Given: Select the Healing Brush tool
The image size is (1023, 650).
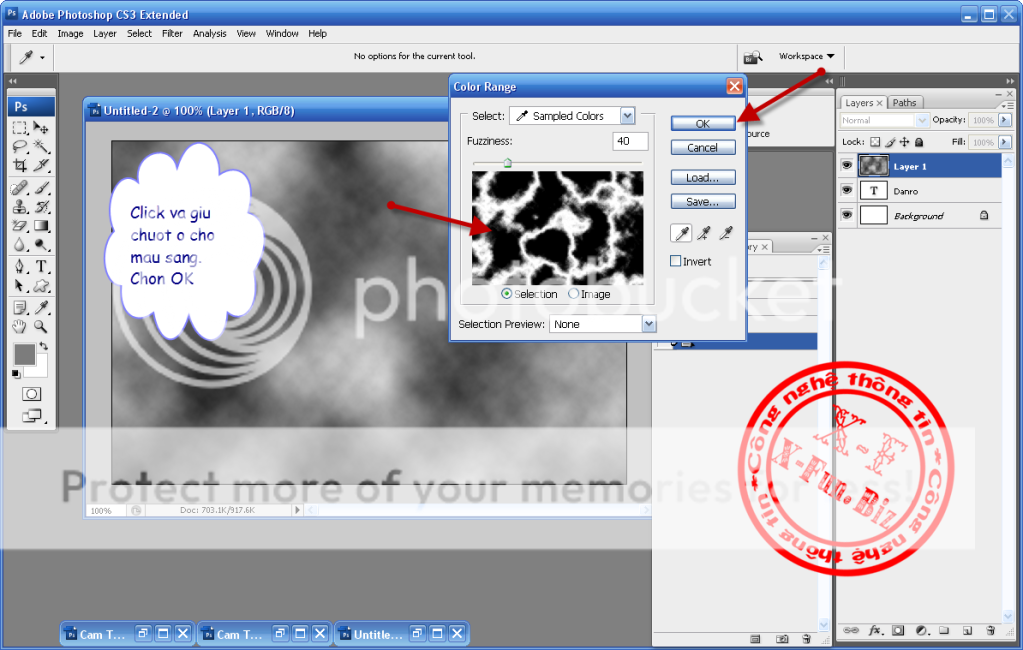Looking at the screenshot, I should point(20,189).
